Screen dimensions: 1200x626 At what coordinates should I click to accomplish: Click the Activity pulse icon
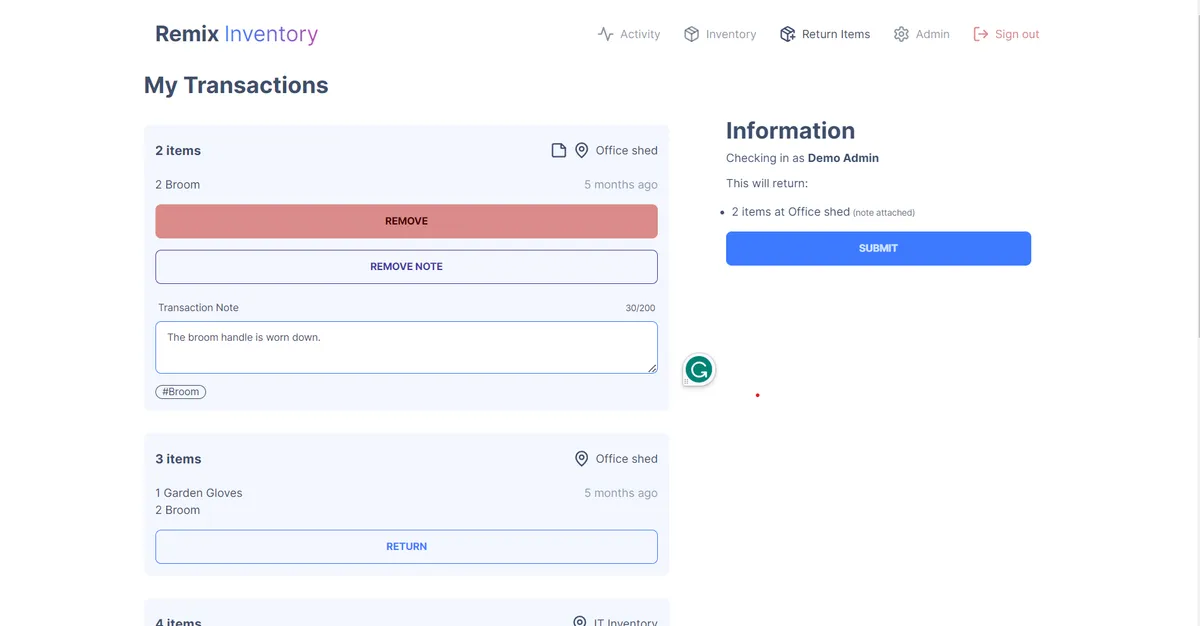click(605, 34)
